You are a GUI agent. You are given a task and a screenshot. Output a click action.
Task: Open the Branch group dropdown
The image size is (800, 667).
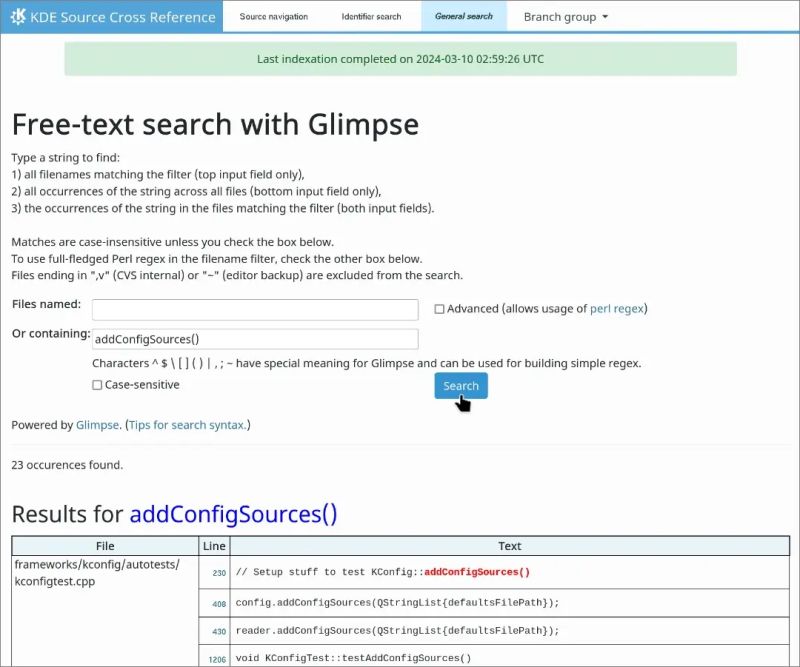coord(564,16)
